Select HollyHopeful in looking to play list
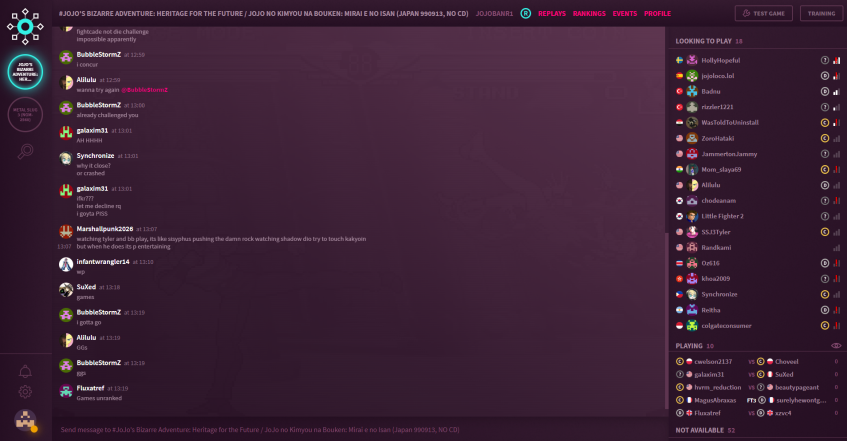Viewport: 847px width, 441px height. tap(721, 61)
